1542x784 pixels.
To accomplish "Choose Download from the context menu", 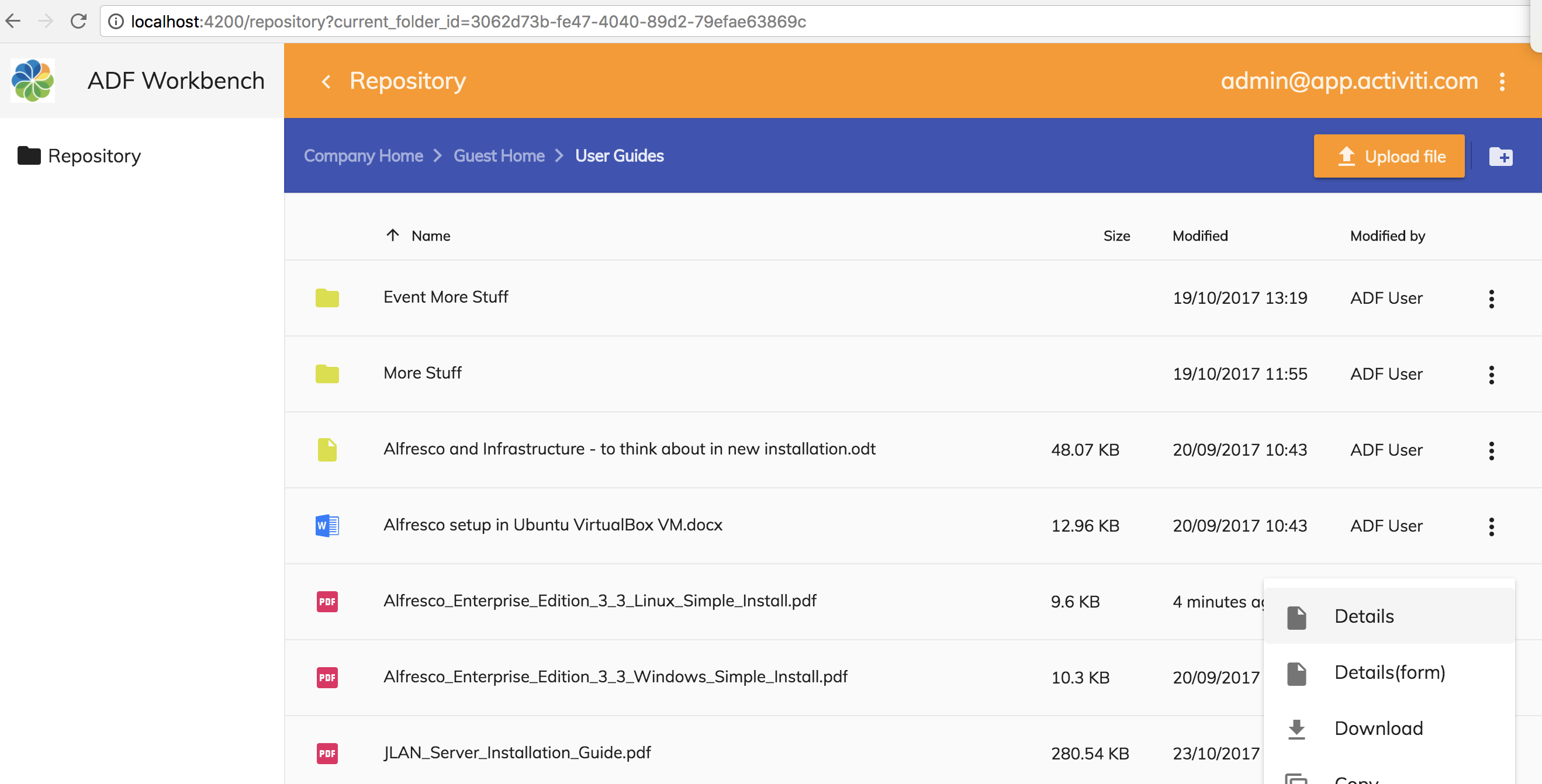I will coord(1378,729).
